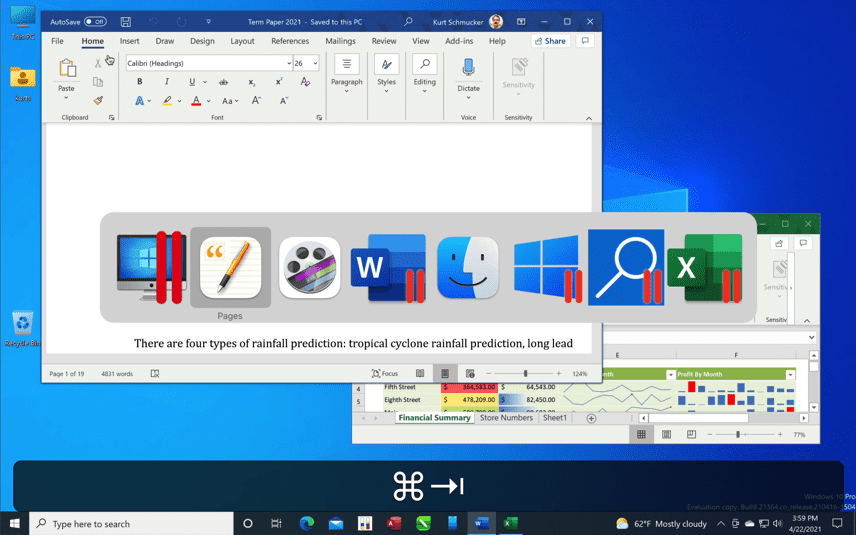This screenshot has width=856, height=535.
Task: Click the Paste clipboard icon
Action: click(67, 68)
